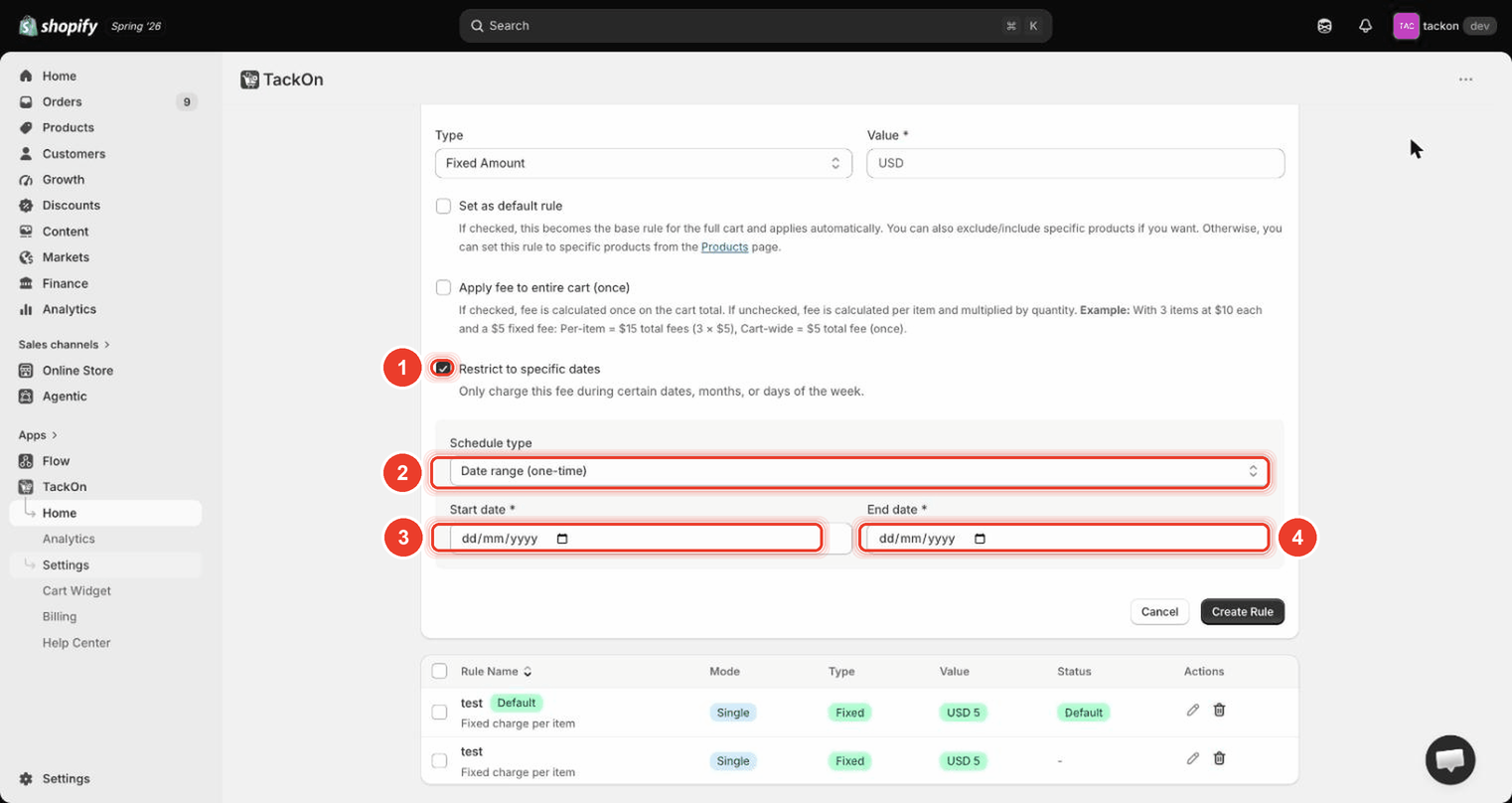Click the TackOn app icon in page header
Screen dimensions: 1512x803
click(249, 80)
